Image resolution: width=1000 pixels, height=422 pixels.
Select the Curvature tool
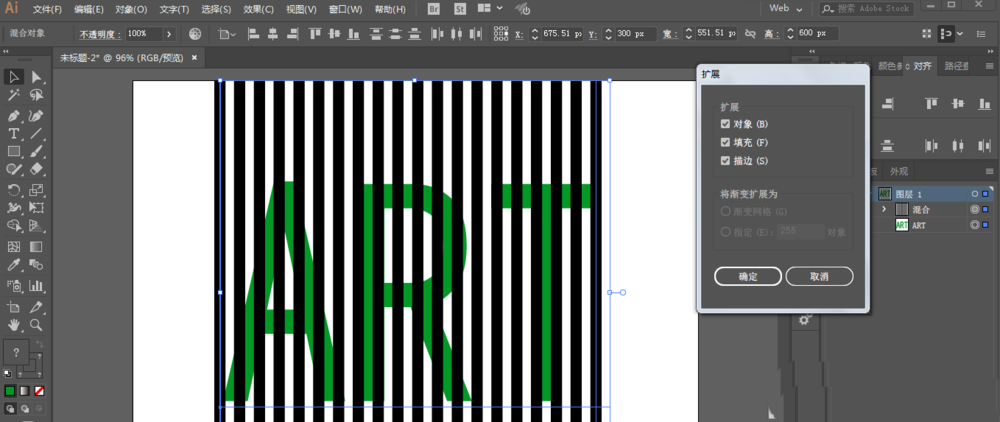point(36,116)
